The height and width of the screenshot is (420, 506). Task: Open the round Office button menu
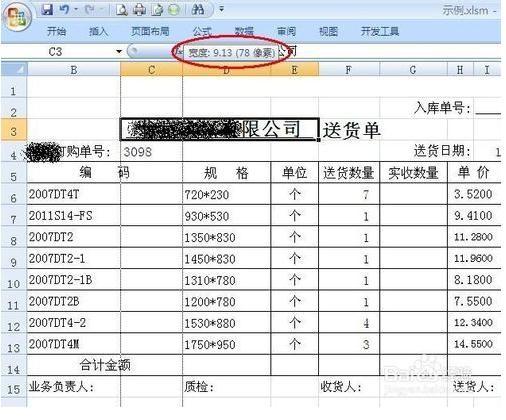pyautogui.click(x=17, y=17)
